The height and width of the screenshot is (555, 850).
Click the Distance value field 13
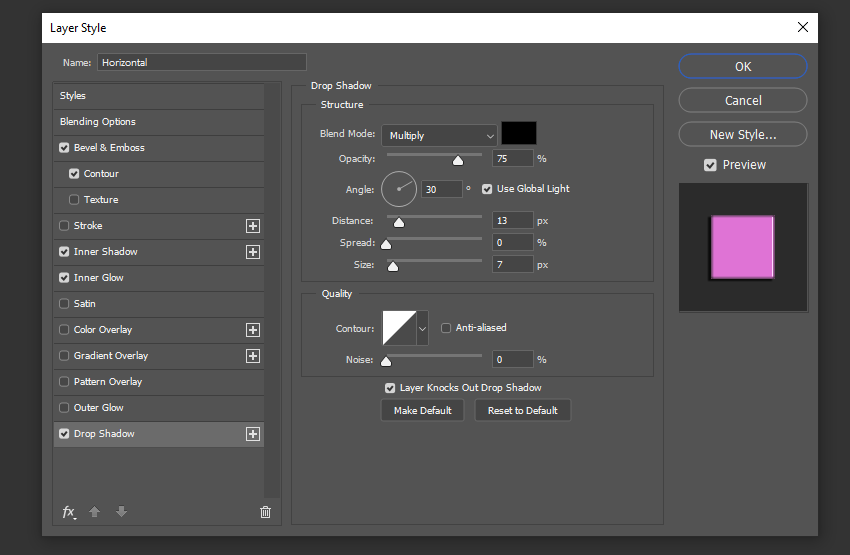click(x=512, y=221)
